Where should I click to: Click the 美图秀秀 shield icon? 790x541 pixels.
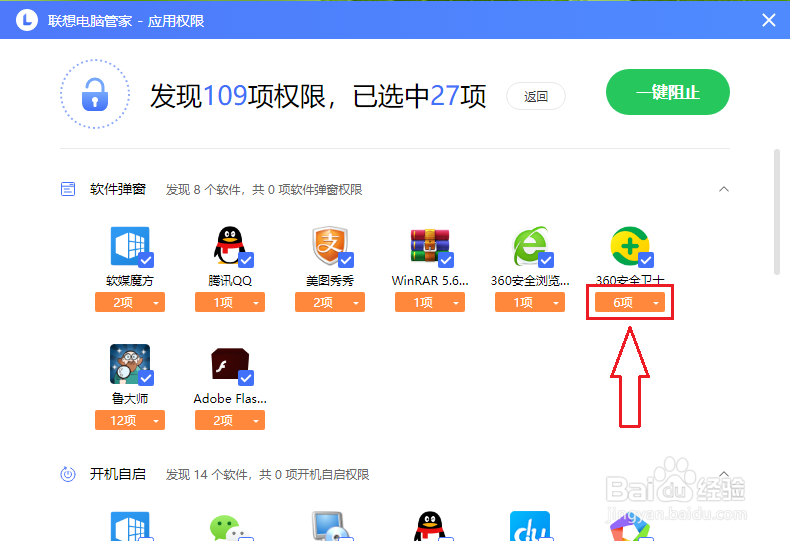(x=330, y=246)
